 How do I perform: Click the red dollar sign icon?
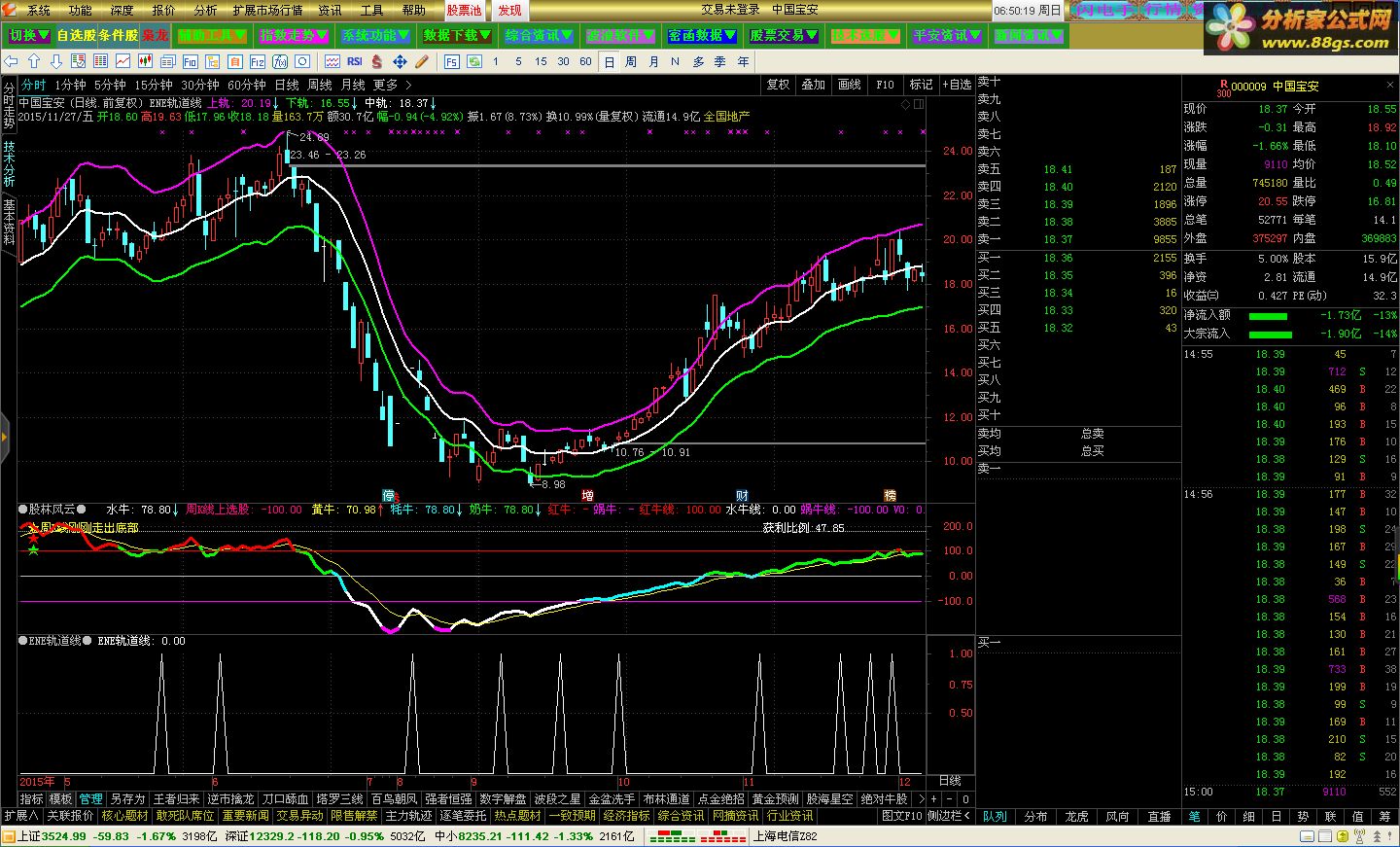(376, 61)
